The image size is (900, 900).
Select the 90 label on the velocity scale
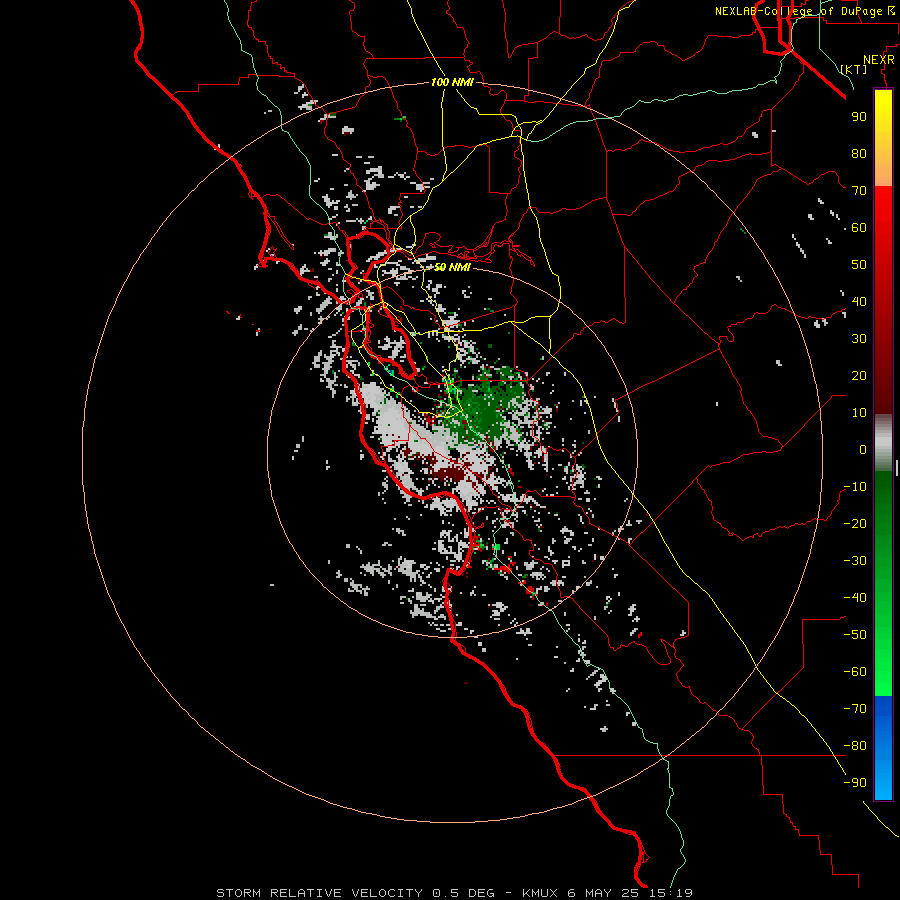[x=859, y=117]
